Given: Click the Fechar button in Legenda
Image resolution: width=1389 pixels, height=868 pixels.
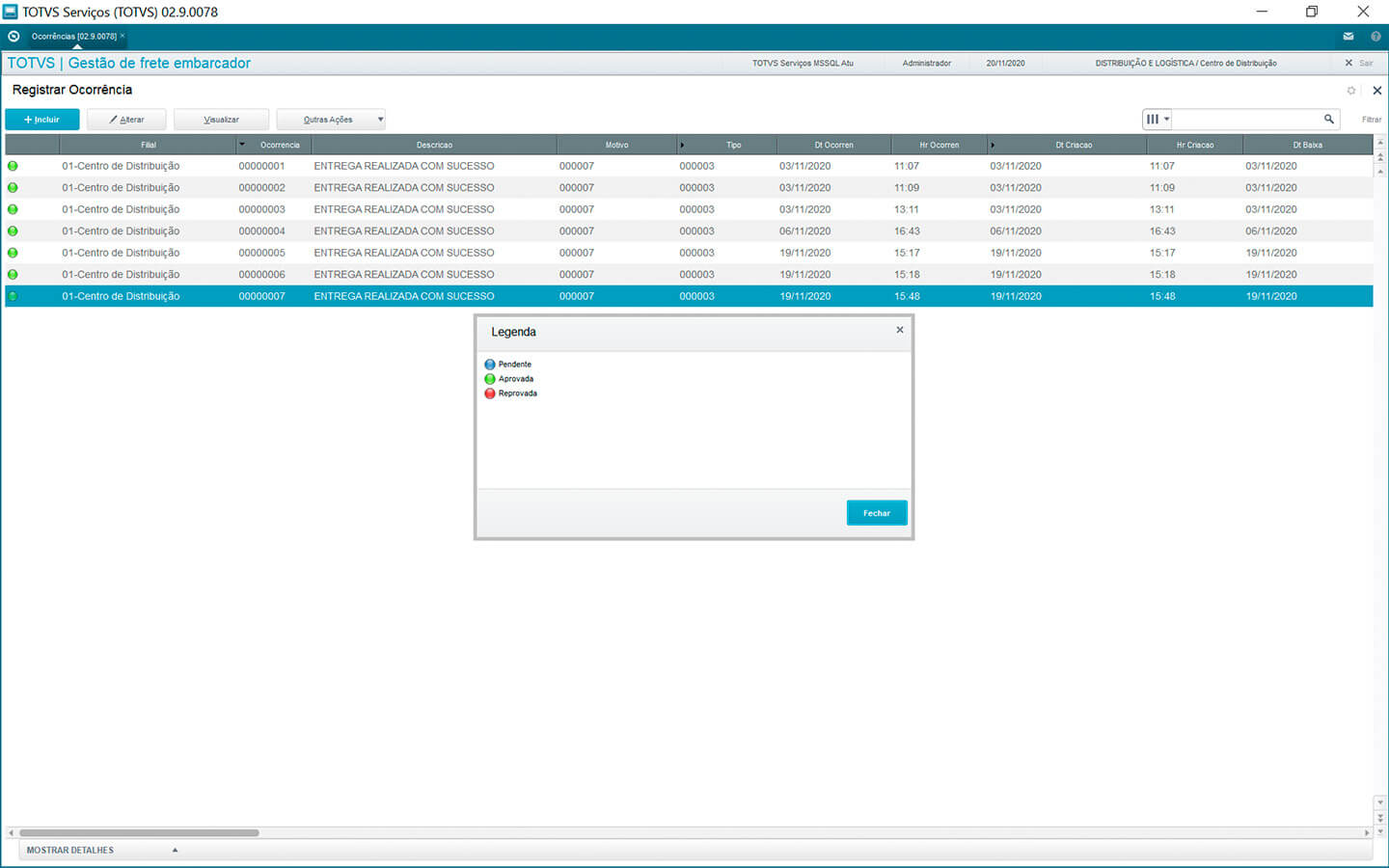Looking at the screenshot, I should pos(876,513).
